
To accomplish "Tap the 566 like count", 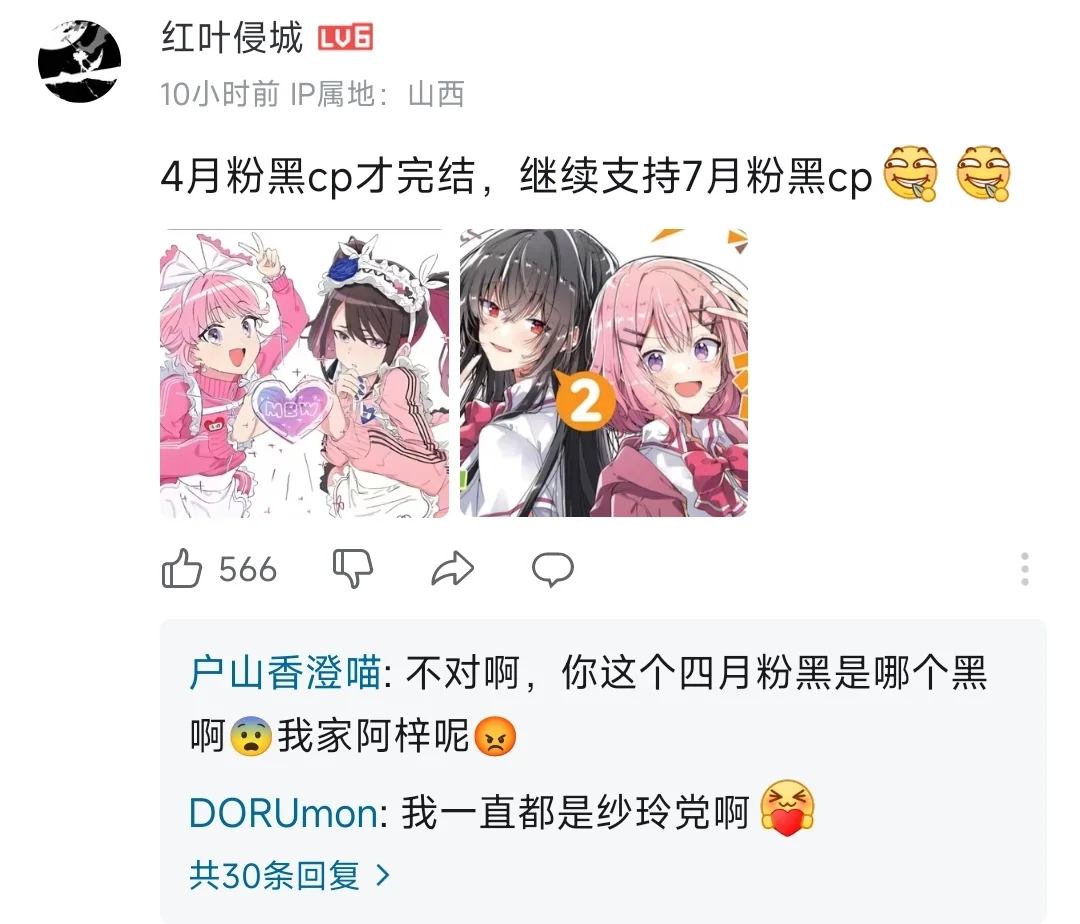I will tap(248, 570).
